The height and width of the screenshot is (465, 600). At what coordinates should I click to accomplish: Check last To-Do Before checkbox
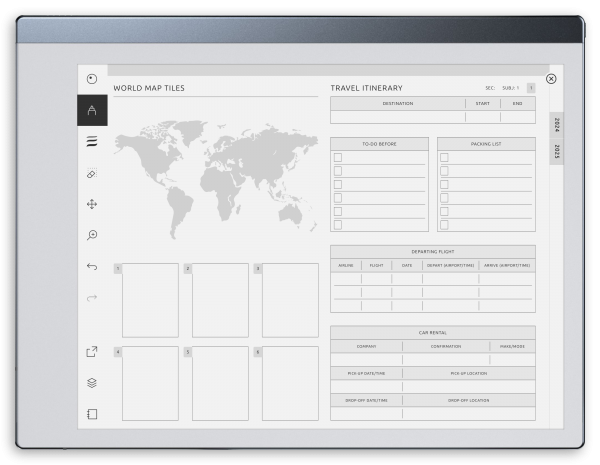338,225
